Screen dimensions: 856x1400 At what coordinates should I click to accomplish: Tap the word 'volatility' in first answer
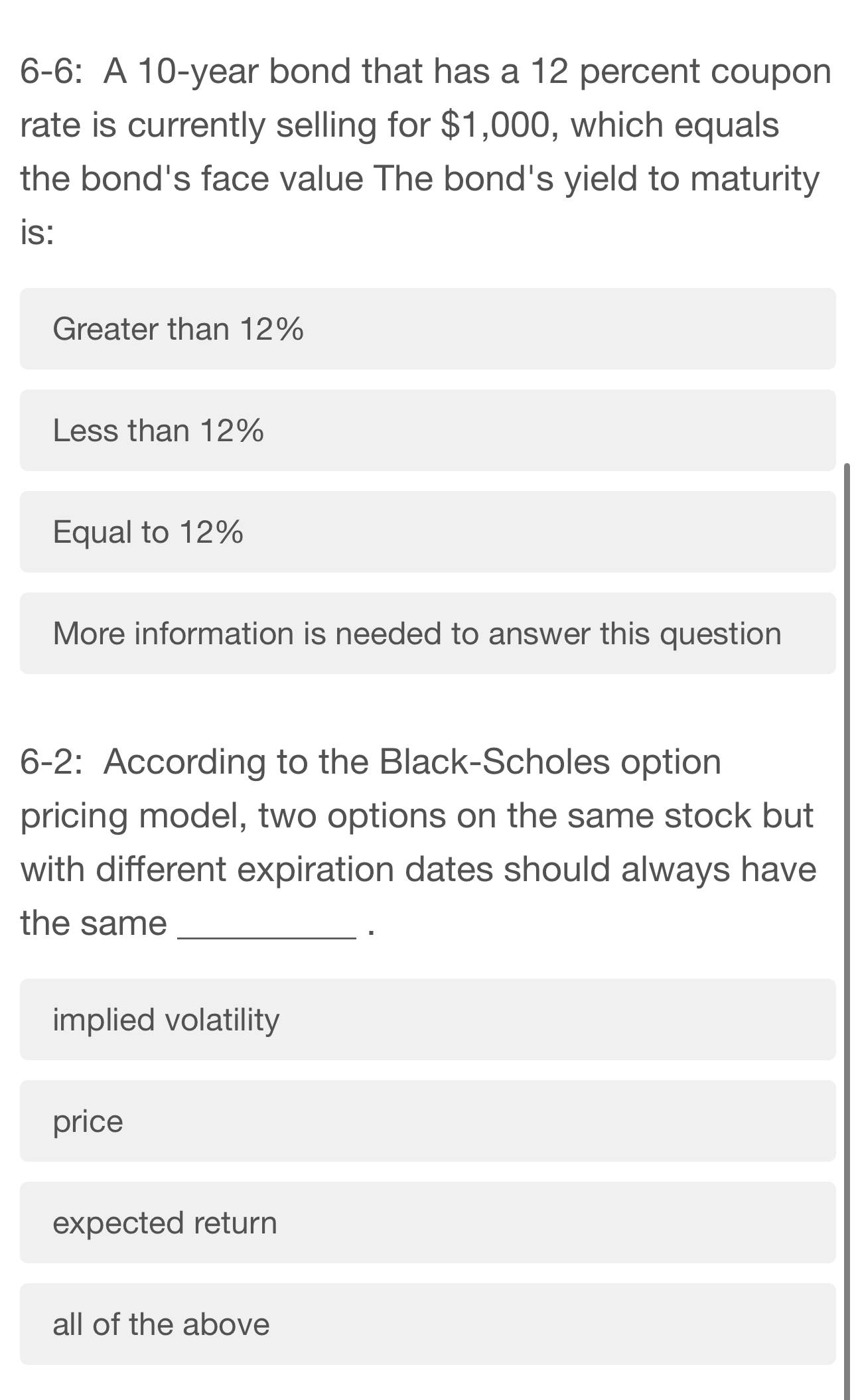point(222,1020)
